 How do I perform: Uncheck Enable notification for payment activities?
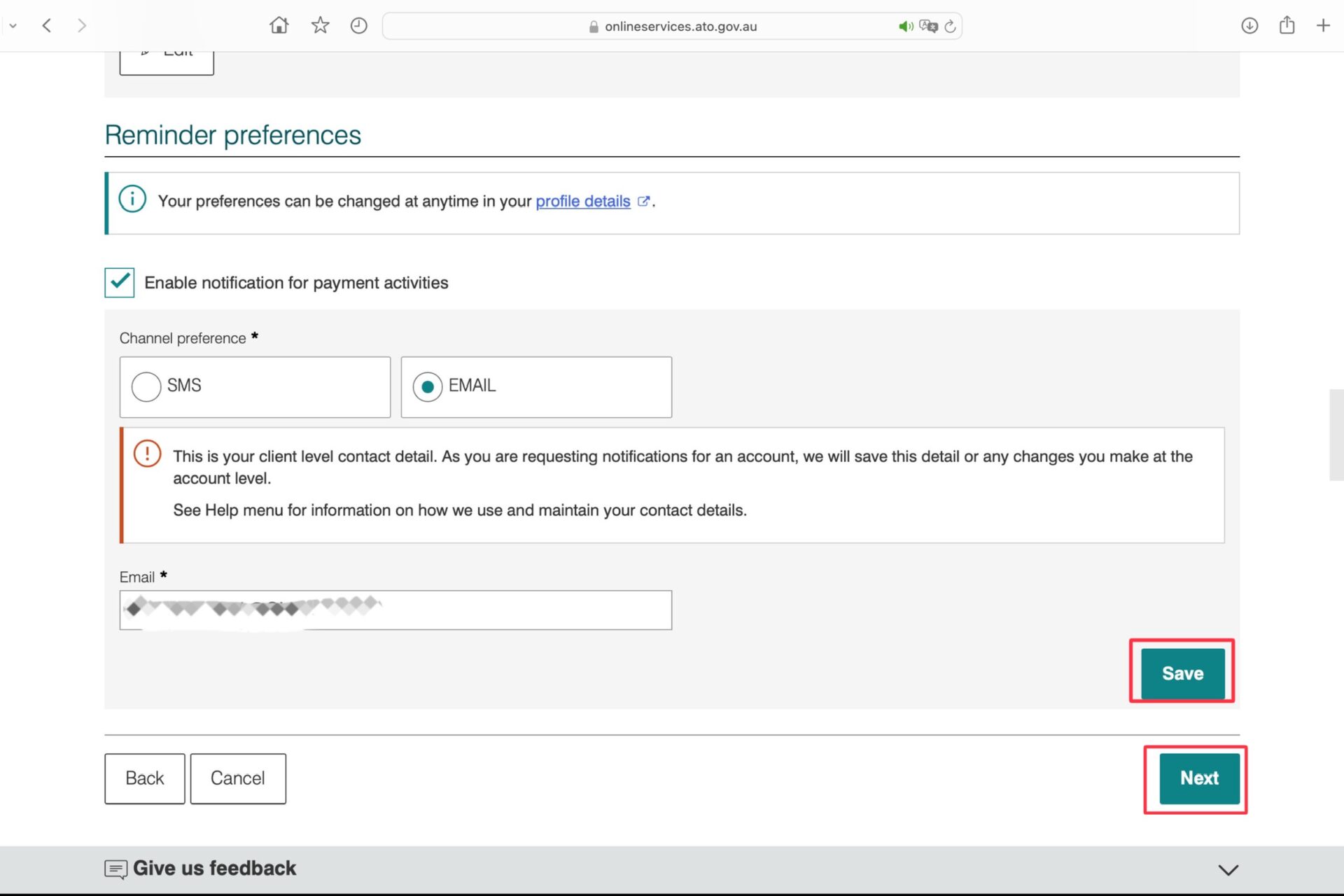click(120, 283)
